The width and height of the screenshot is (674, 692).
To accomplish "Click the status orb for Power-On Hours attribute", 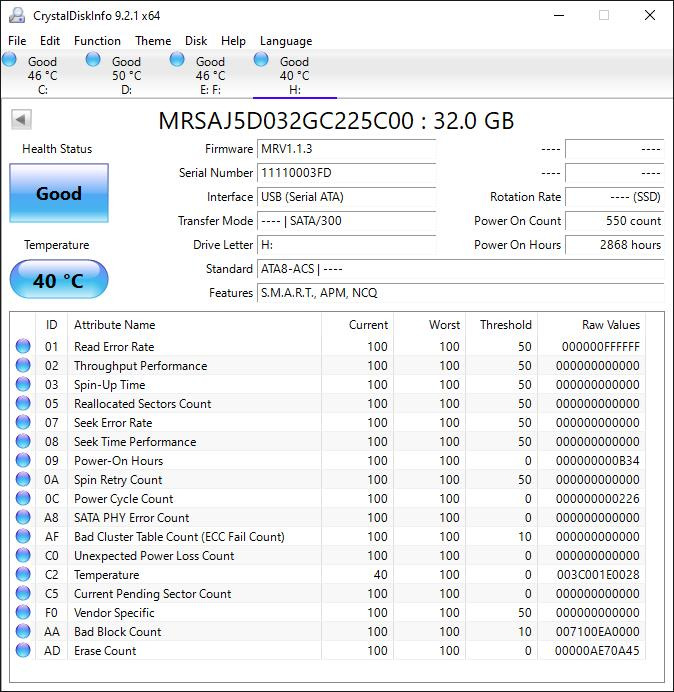I will click(23, 460).
